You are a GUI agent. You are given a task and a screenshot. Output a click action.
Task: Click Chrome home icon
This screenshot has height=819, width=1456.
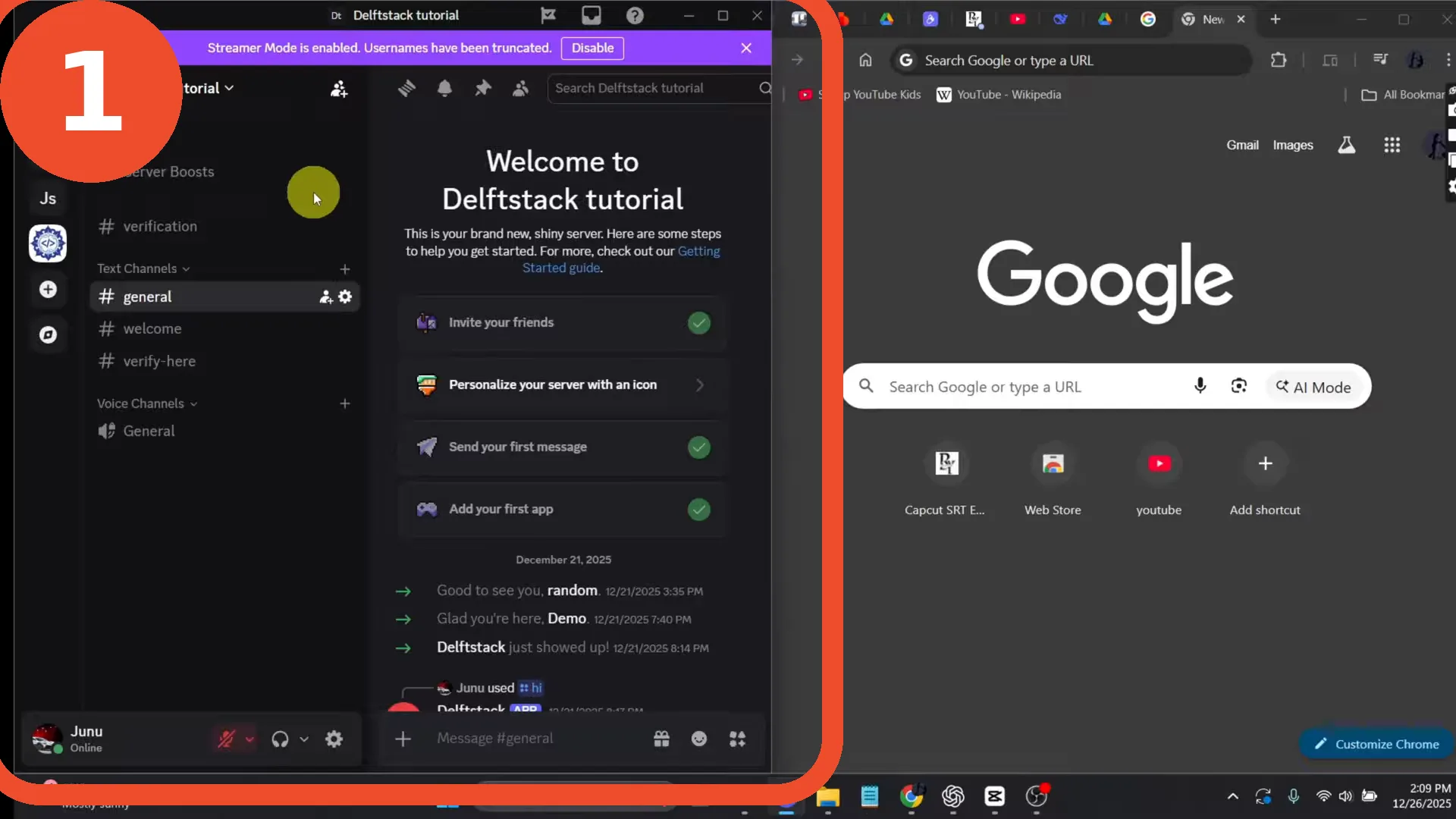pos(865,60)
